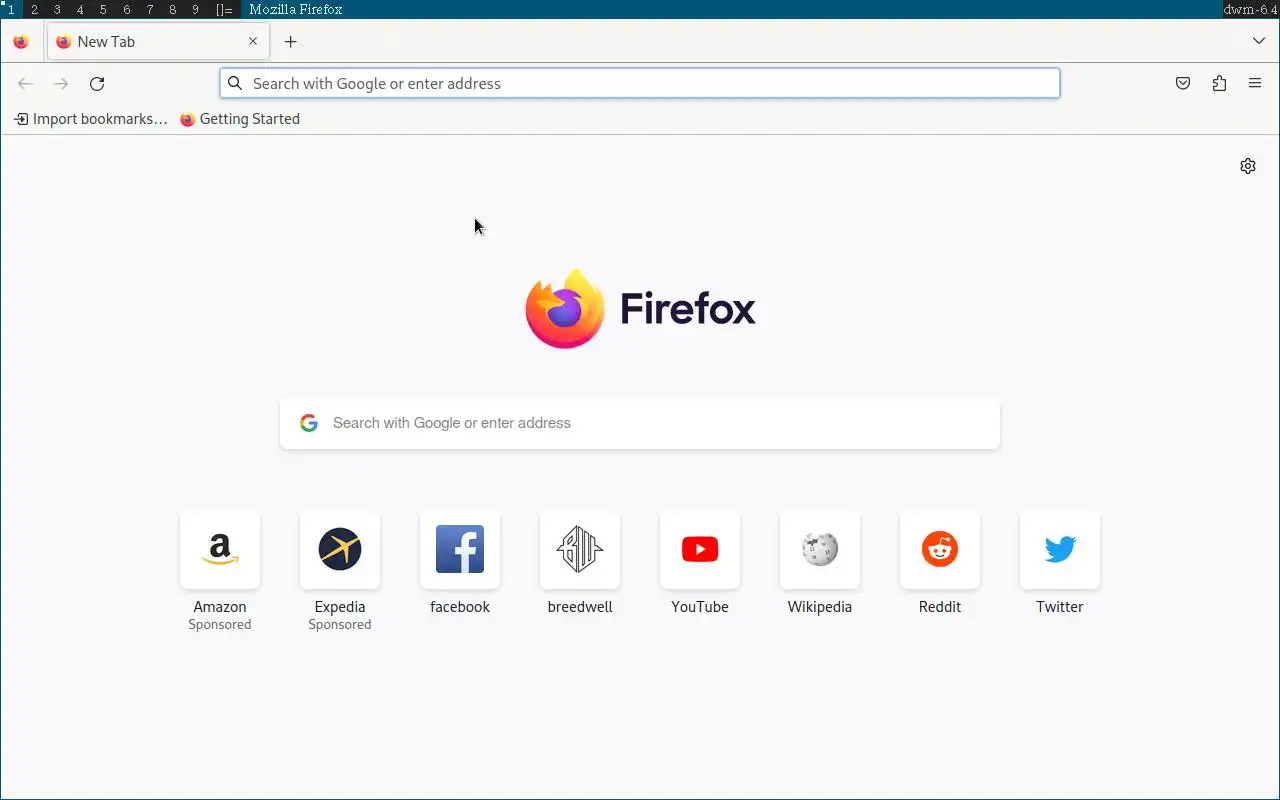Click the Google G icon in search box

point(309,423)
